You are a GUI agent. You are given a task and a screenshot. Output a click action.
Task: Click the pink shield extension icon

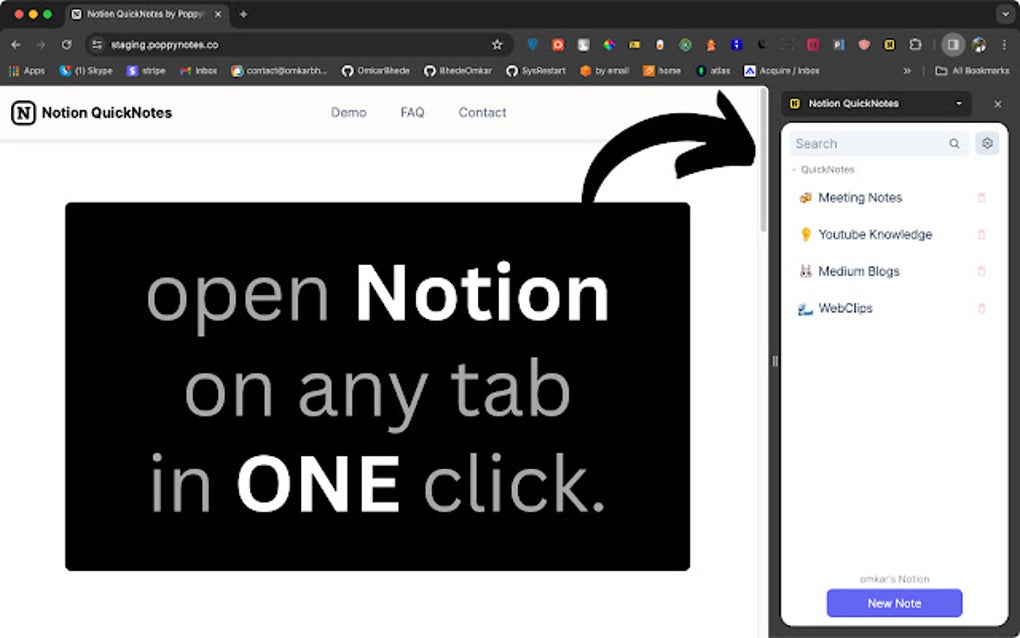pos(864,44)
